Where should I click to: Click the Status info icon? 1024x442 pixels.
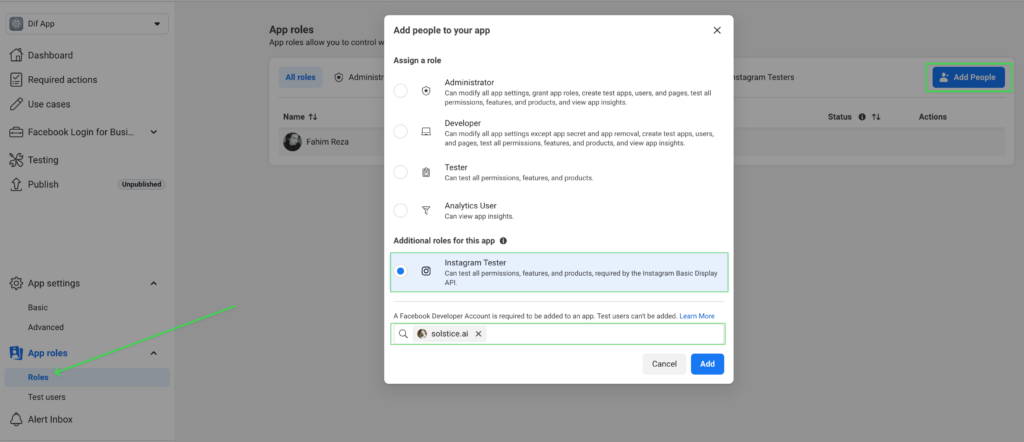click(x=862, y=117)
